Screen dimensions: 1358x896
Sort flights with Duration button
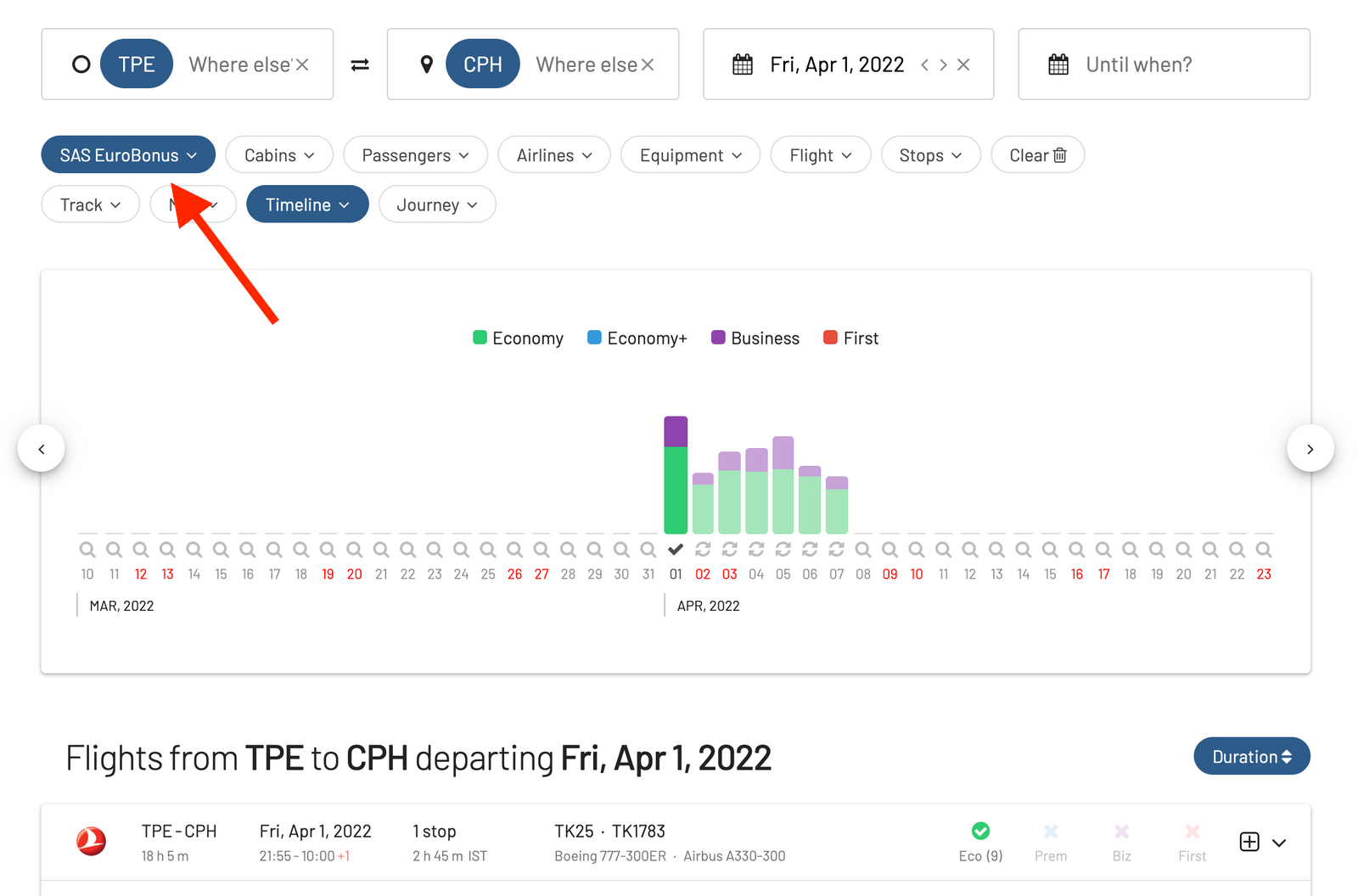1252,756
